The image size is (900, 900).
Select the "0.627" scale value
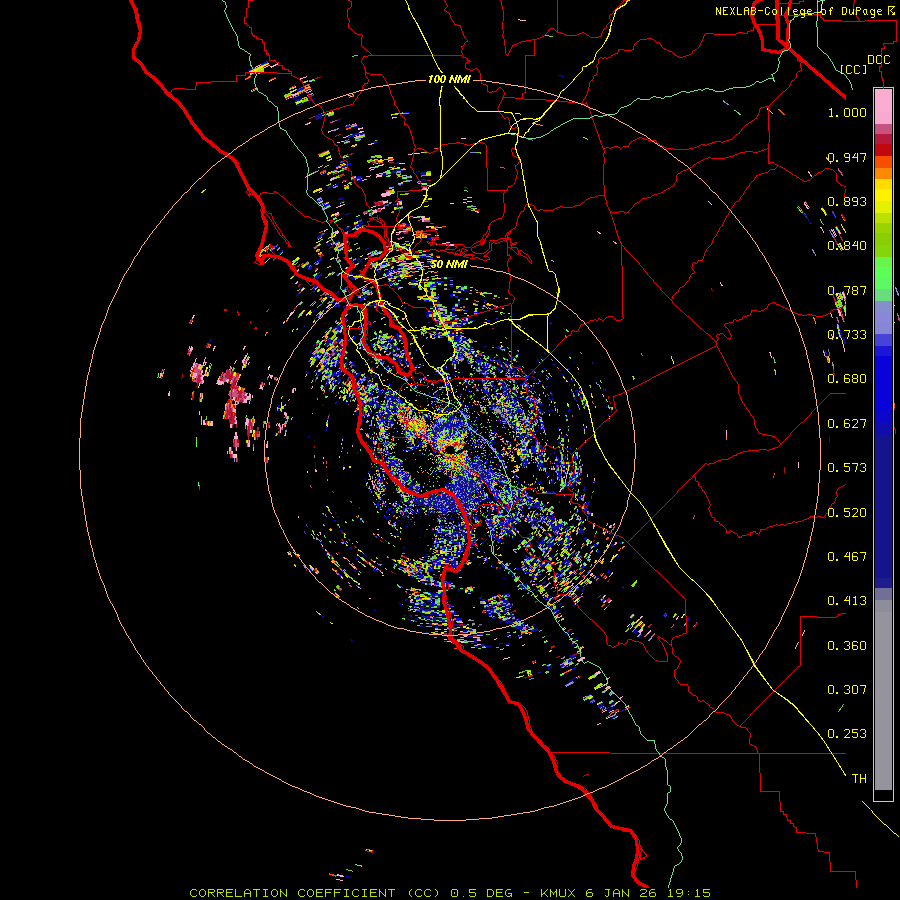pyautogui.click(x=847, y=424)
